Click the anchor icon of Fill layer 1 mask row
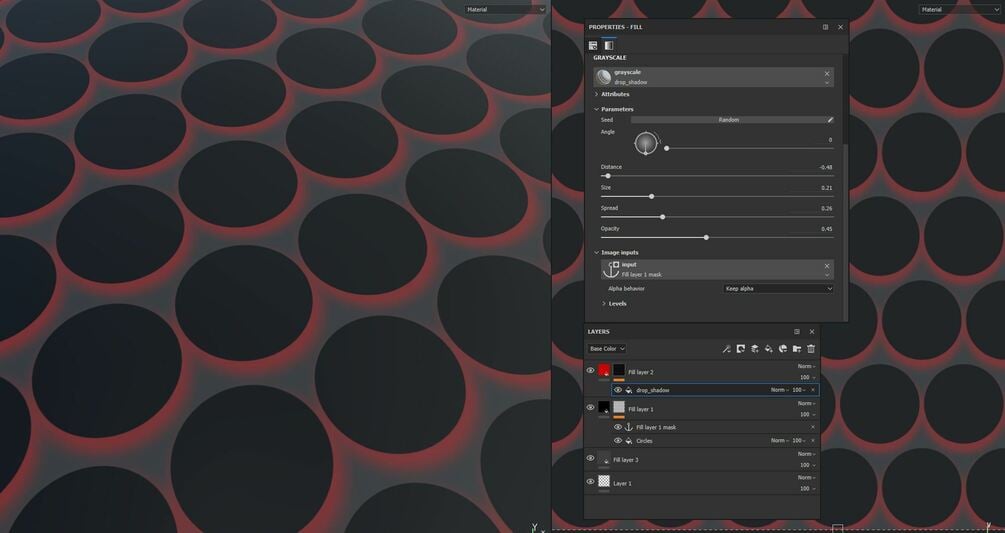The width and height of the screenshot is (1005, 533). [x=629, y=427]
